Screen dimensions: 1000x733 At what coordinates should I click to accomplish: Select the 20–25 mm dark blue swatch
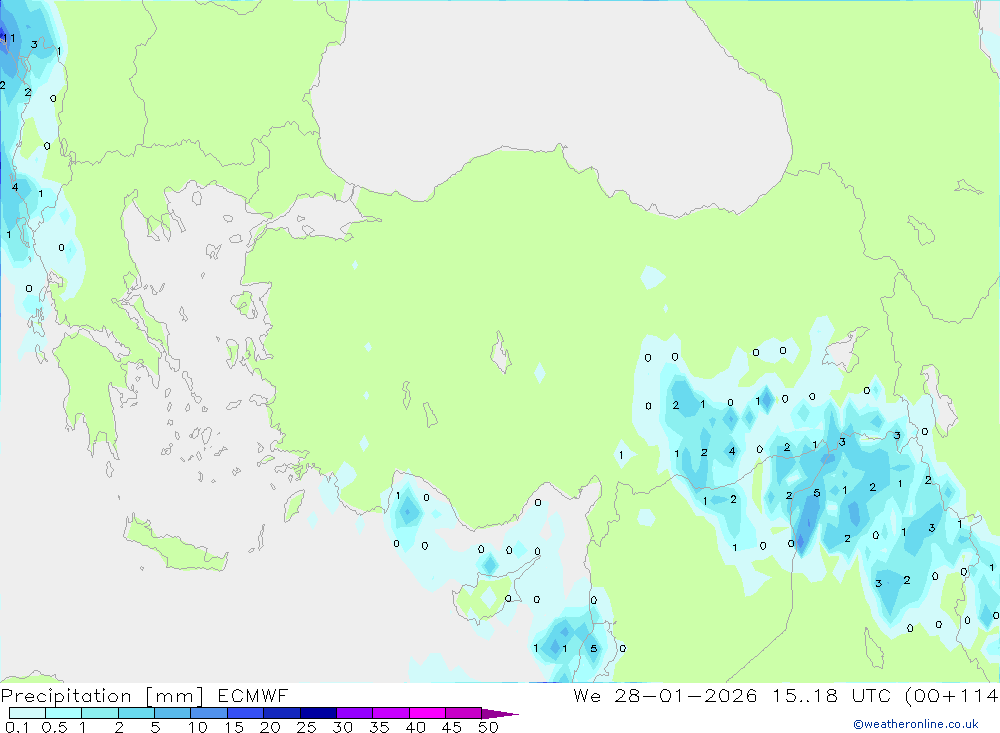[281, 713]
